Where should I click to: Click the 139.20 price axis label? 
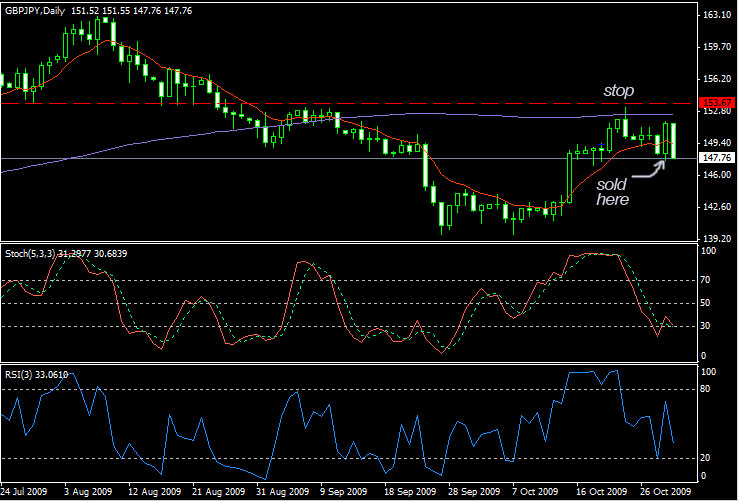click(718, 239)
